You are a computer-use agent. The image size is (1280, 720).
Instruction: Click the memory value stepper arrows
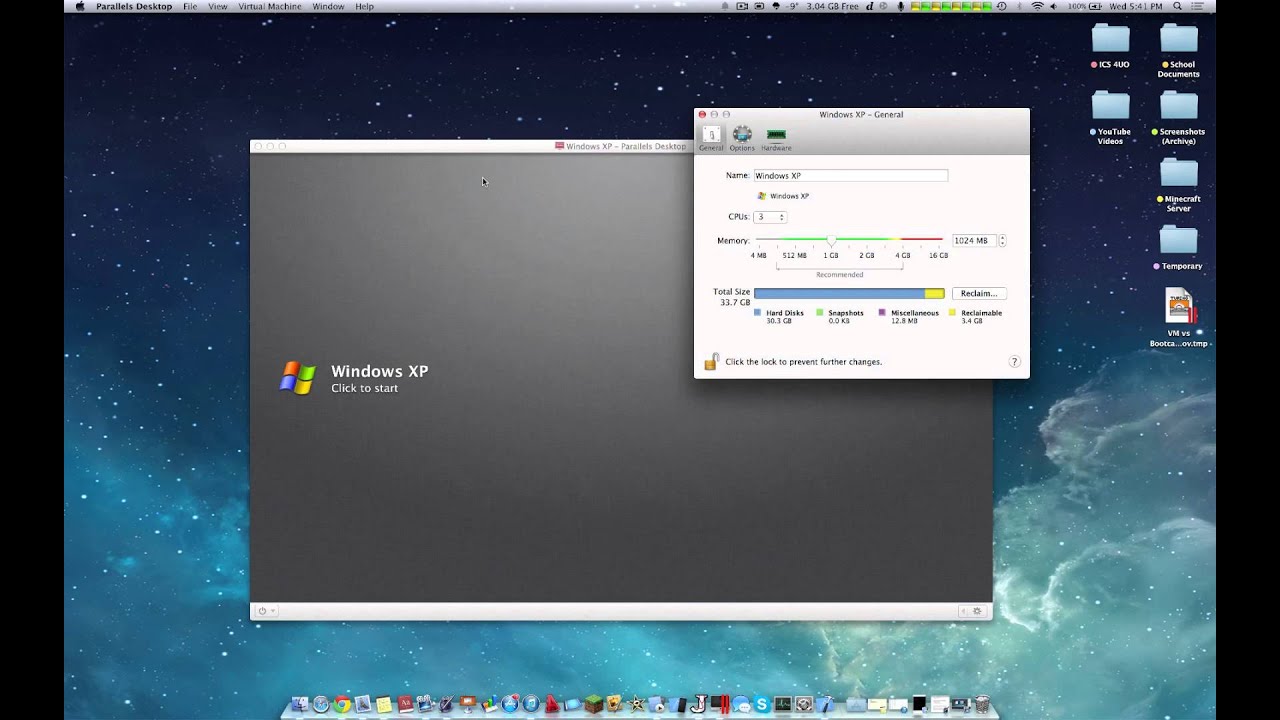1002,241
